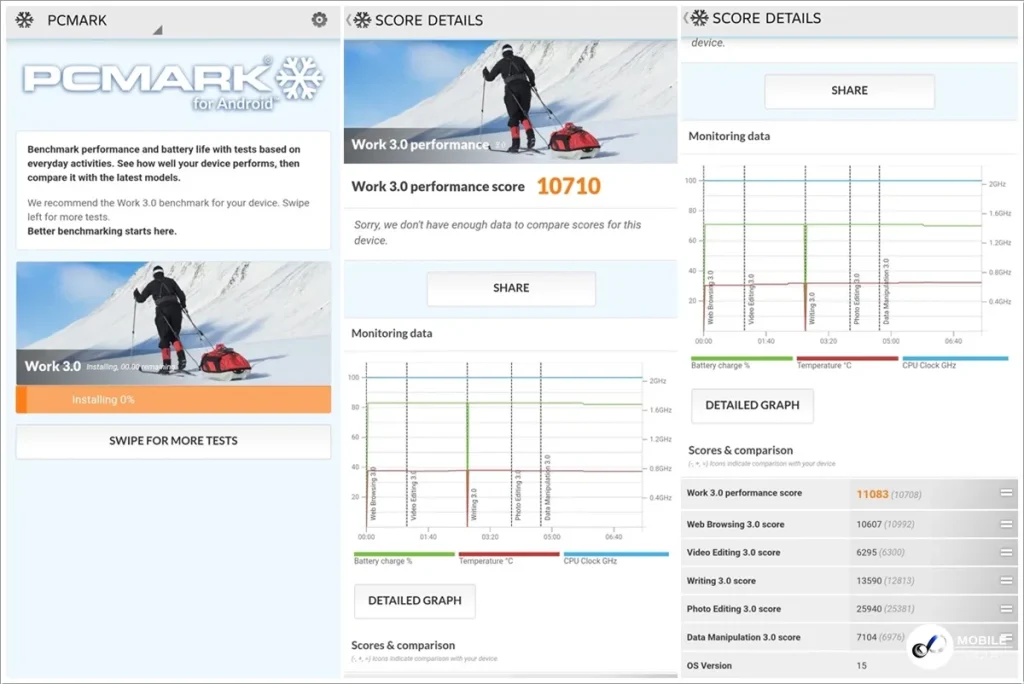The height and width of the screenshot is (684, 1024).
Task: Select the Video Editing 3.0 score label
Action: (x=733, y=553)
